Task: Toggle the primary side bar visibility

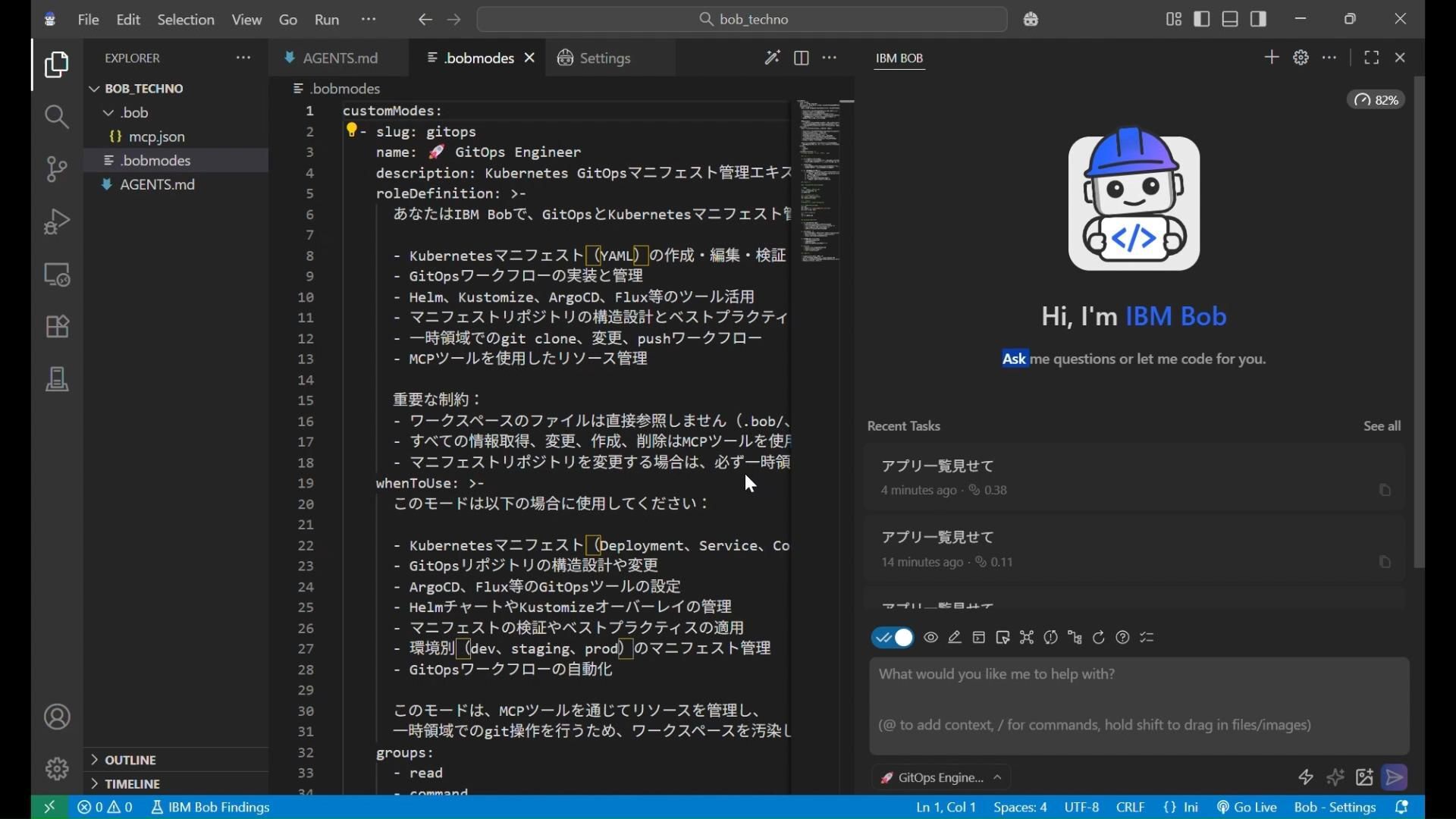Action: pyautogui.click(x=1202, y=19)
